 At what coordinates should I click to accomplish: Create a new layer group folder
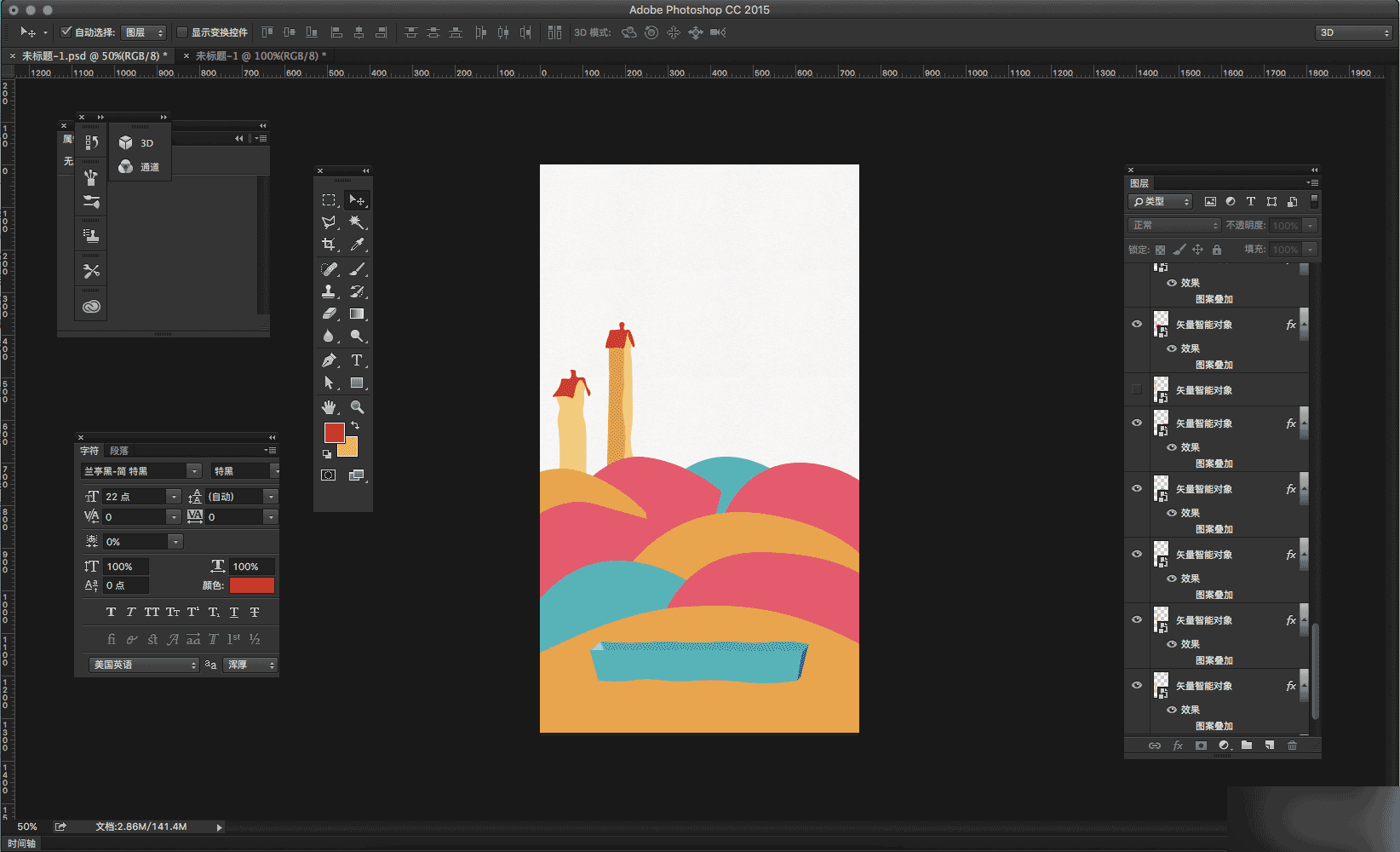(x=1247, y=745)
